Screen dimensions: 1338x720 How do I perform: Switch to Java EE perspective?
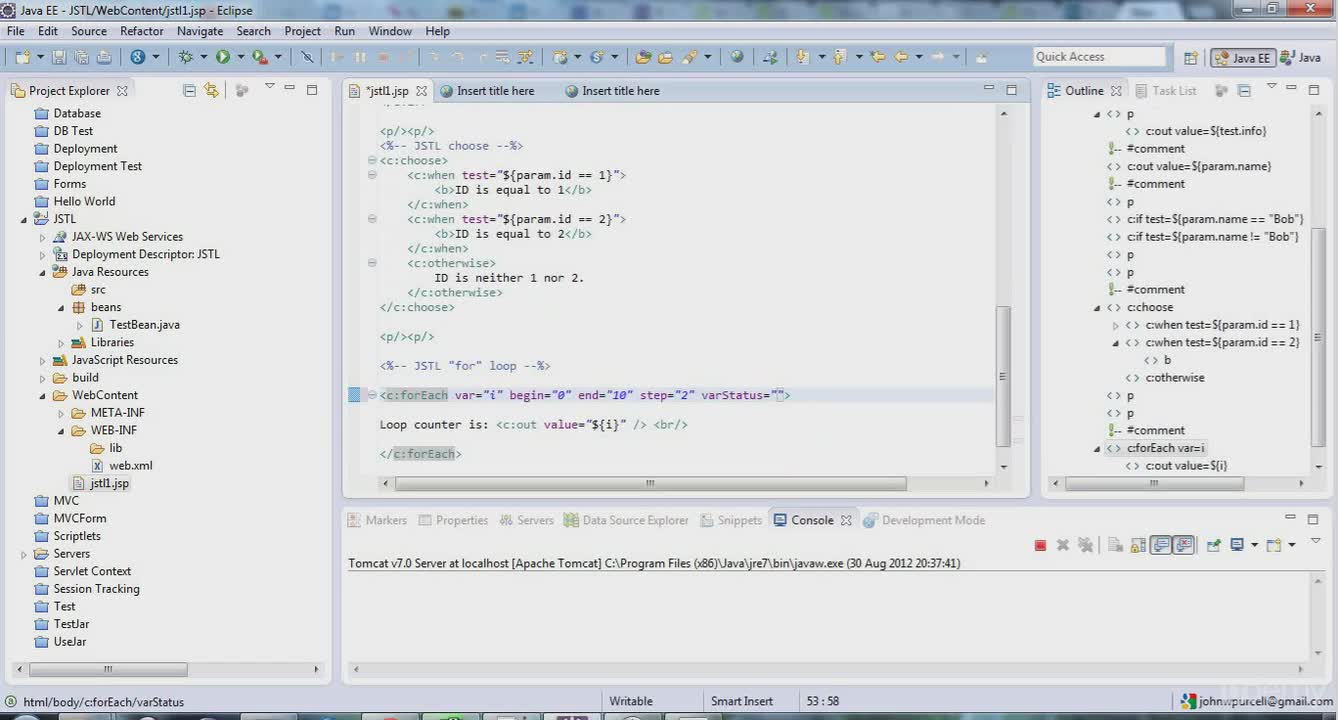click(x=1241, y=58)
